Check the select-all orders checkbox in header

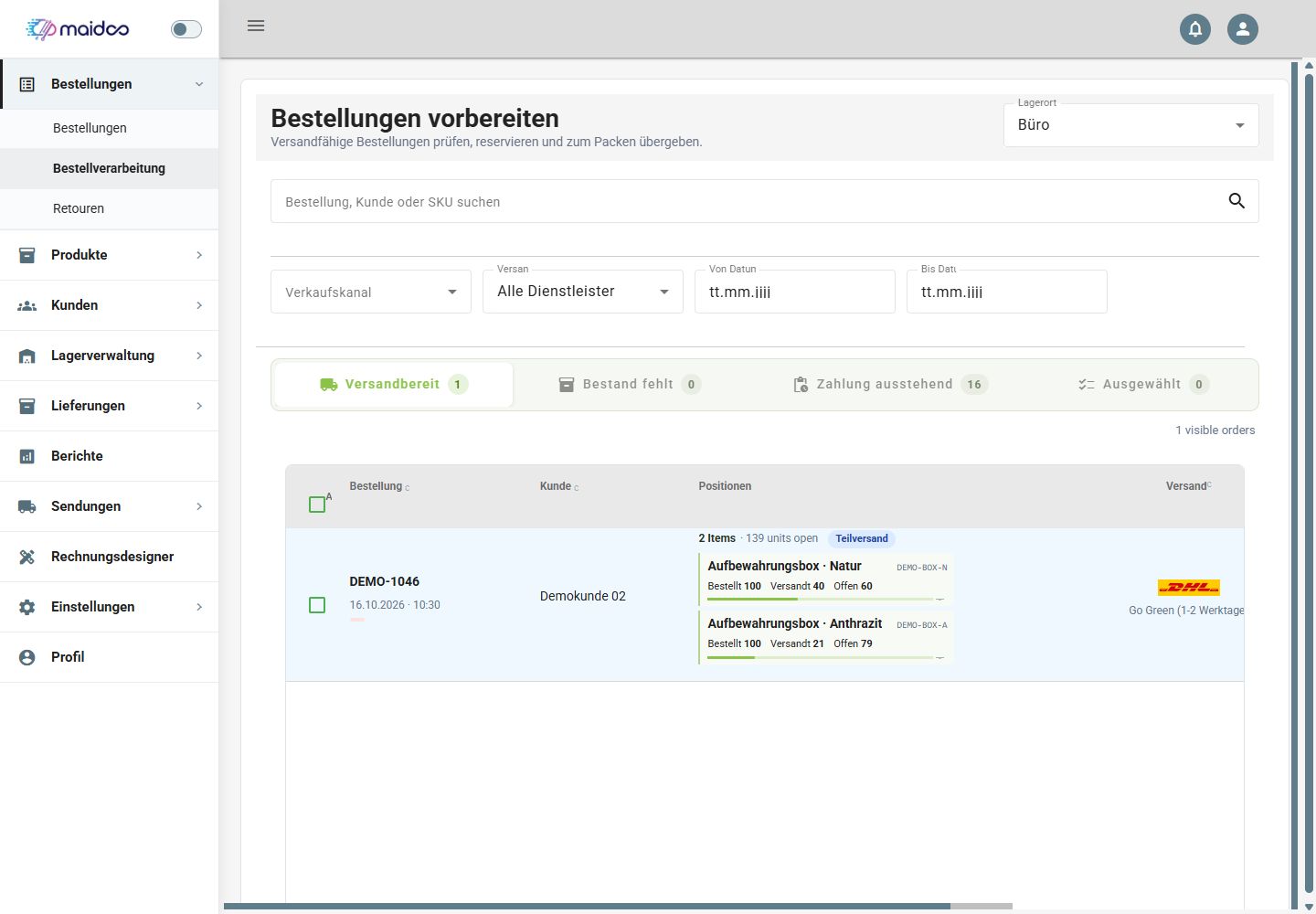(x=317, y=505)
